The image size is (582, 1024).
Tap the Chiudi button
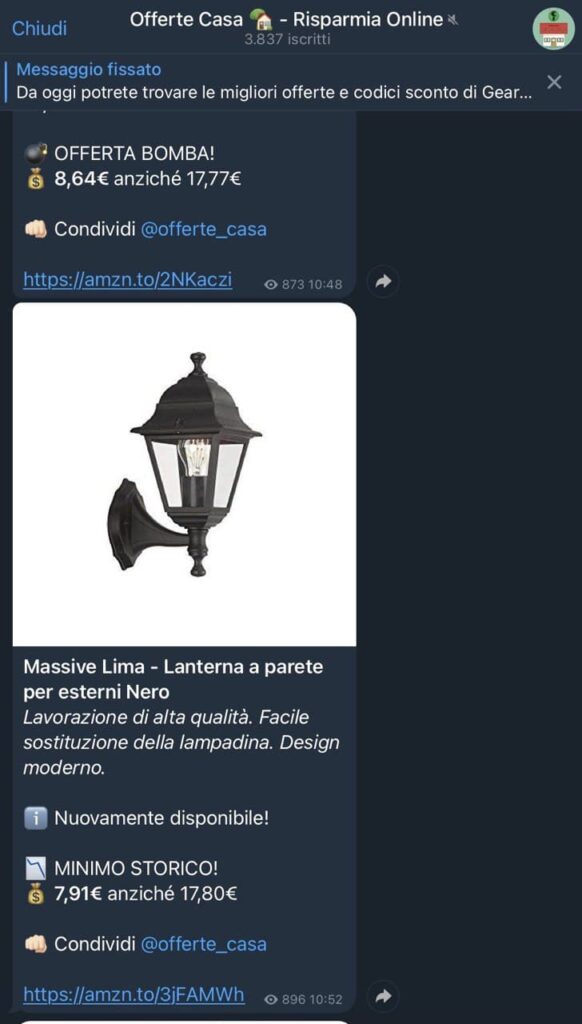(x=39, y=28)
